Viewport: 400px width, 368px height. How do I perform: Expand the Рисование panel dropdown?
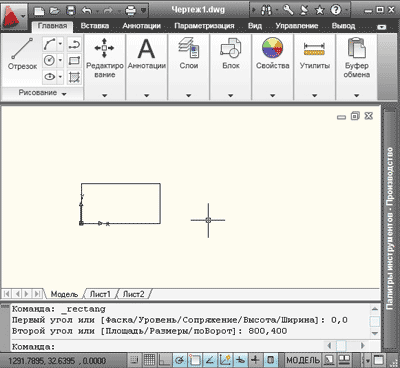(64, 94)
